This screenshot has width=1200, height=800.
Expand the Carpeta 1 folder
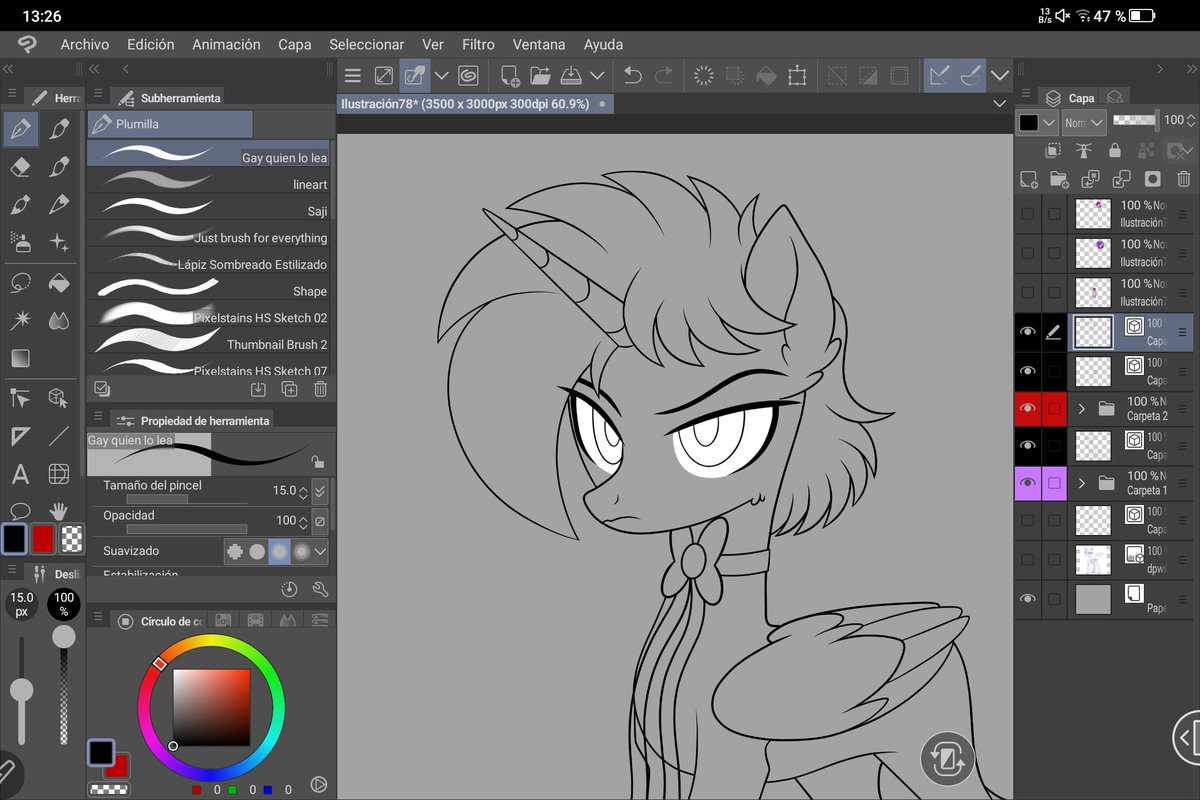point(1081,483)
